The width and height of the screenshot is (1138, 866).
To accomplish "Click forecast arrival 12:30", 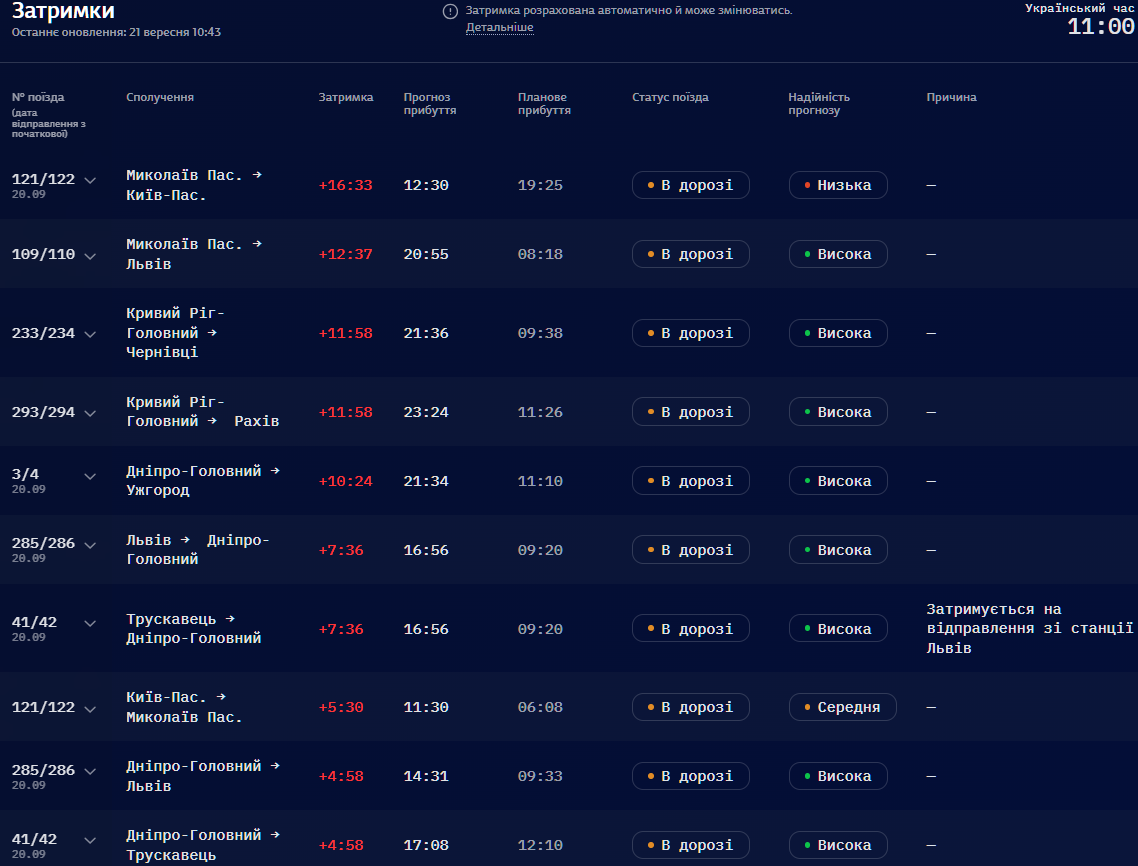I will [426, 185].
